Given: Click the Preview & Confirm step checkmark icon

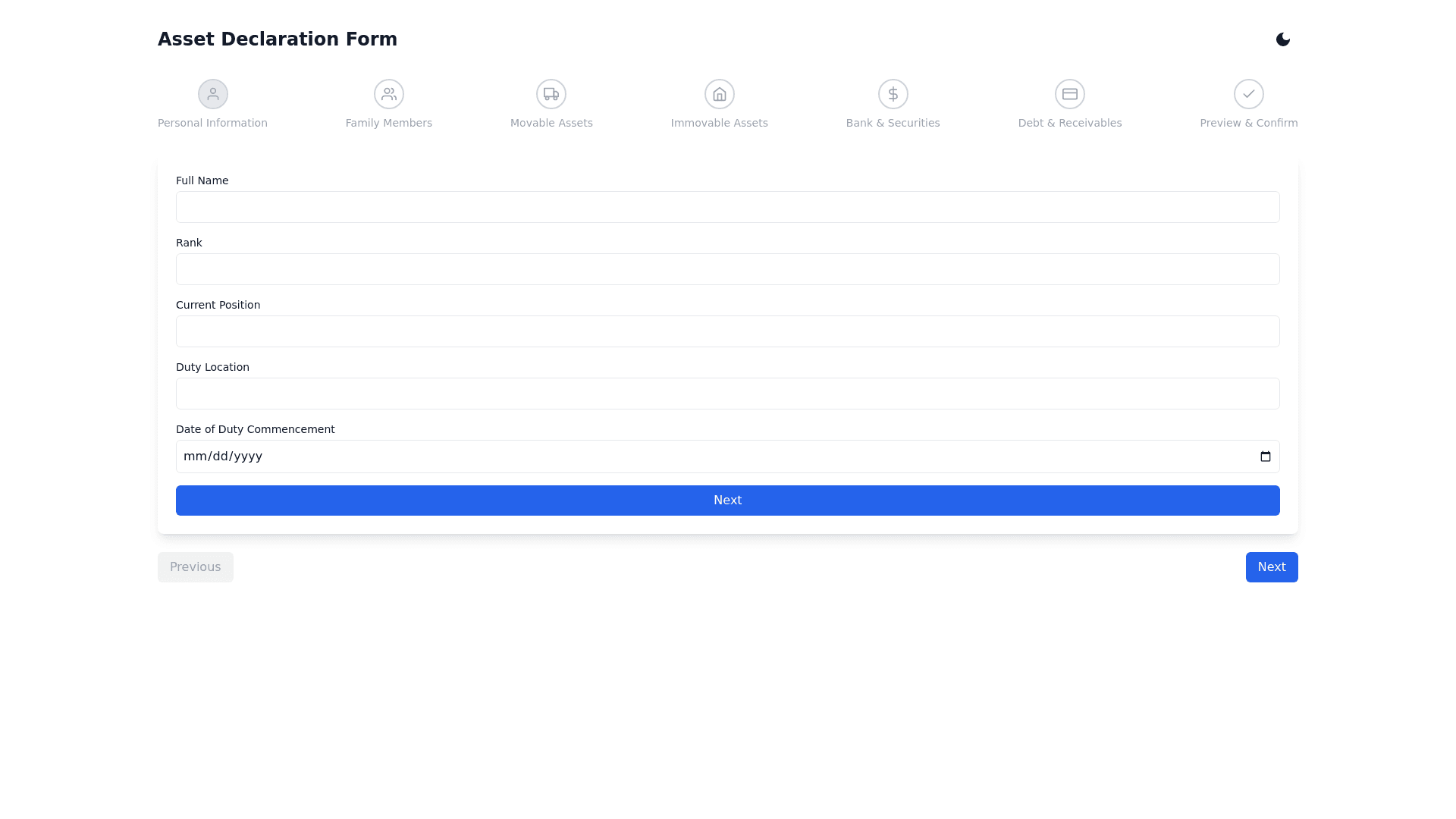Looking at the screenshot, I should pos(1248,94).
